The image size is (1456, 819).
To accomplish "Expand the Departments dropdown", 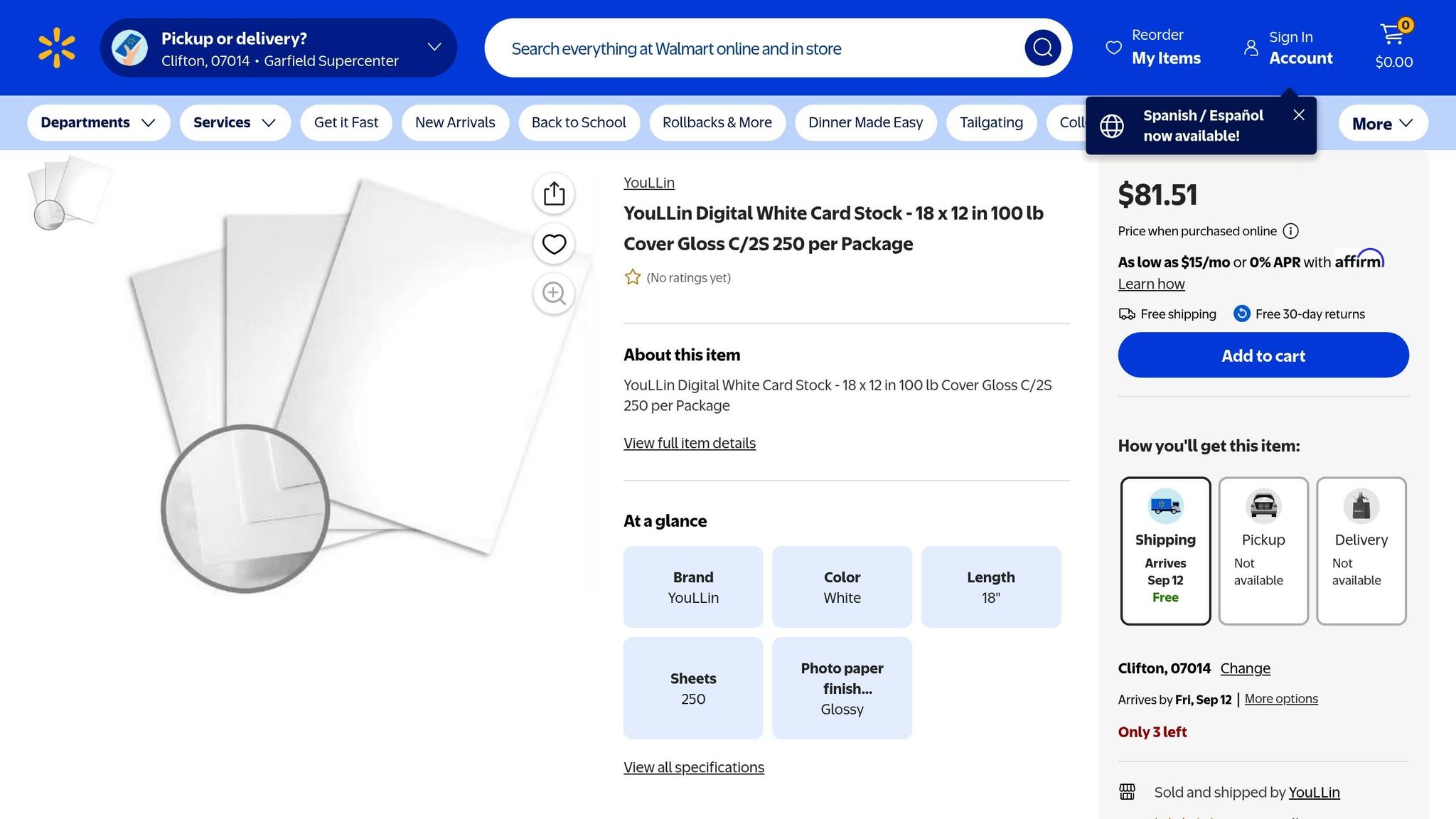I will click(98, 122).
